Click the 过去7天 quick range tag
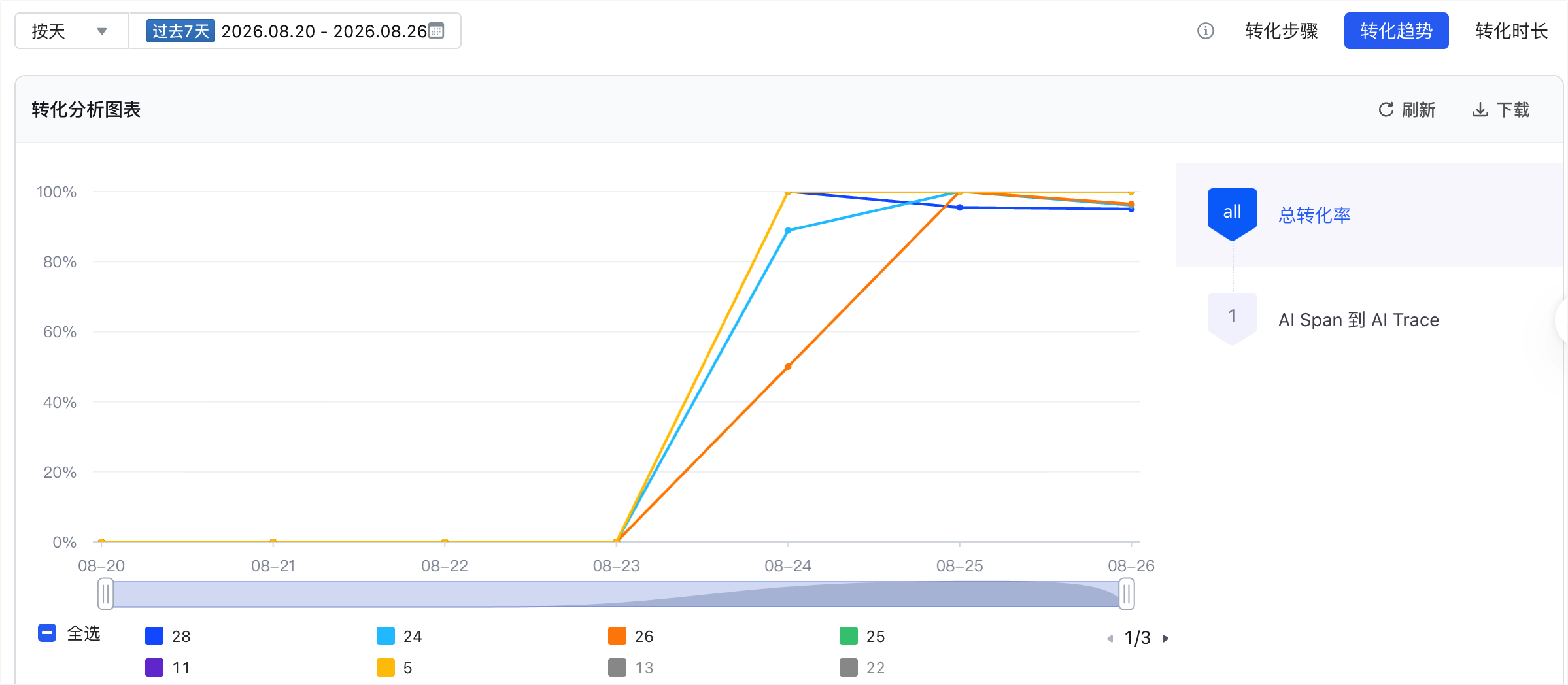 [x=180, y=31]
